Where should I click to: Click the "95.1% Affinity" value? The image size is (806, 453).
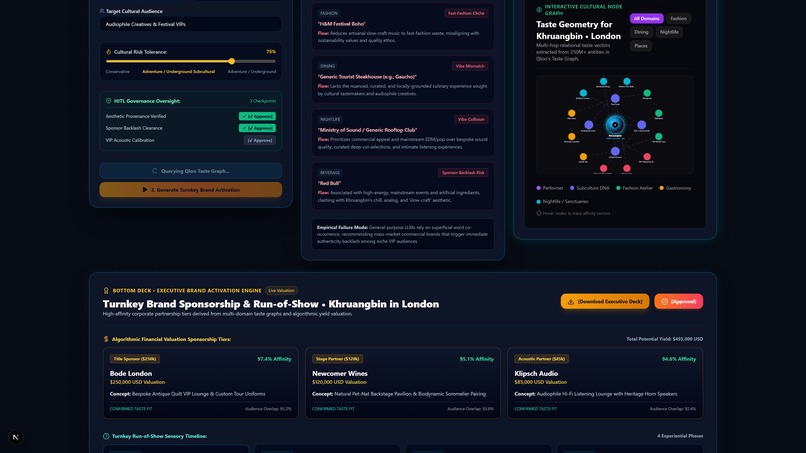477,359
